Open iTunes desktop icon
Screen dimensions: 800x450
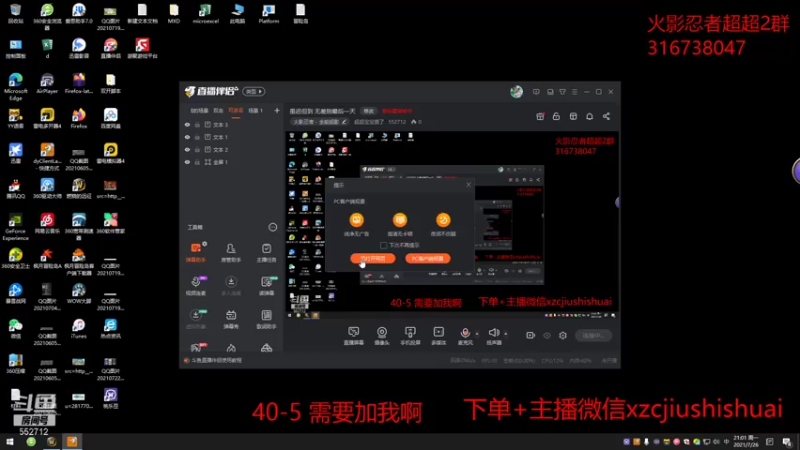point(79,329)
